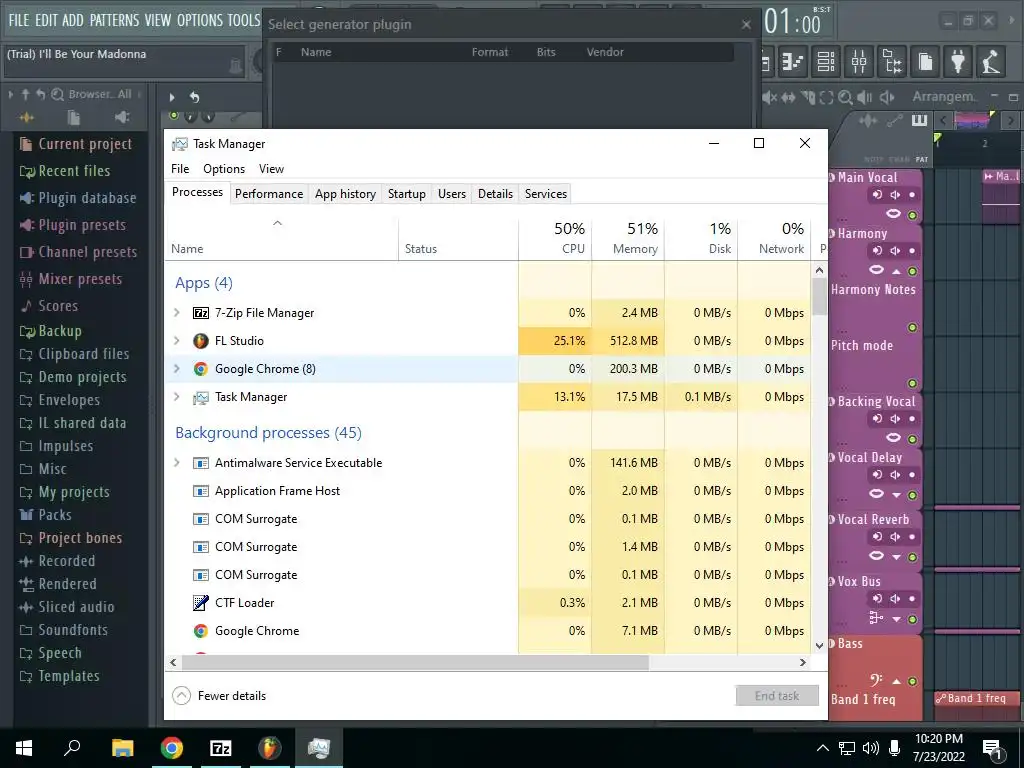This screenshot has width=1024, height=768.
Task: Collapse details with Fewer details chevron
Action: 182,696
